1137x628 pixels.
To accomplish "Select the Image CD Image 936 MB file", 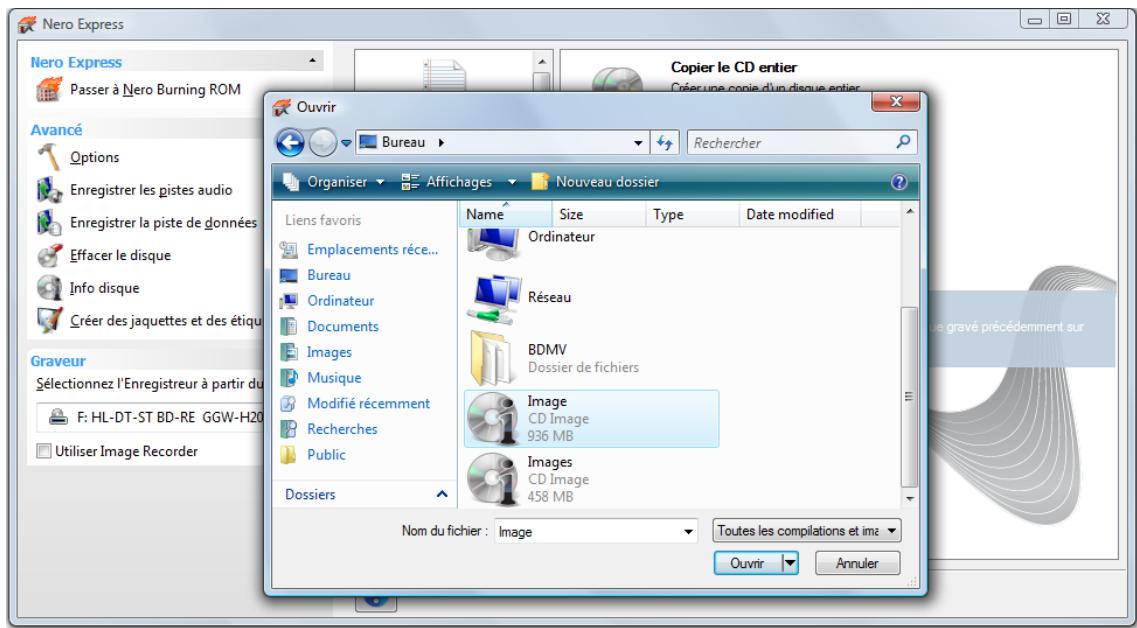I will (591, 418).
